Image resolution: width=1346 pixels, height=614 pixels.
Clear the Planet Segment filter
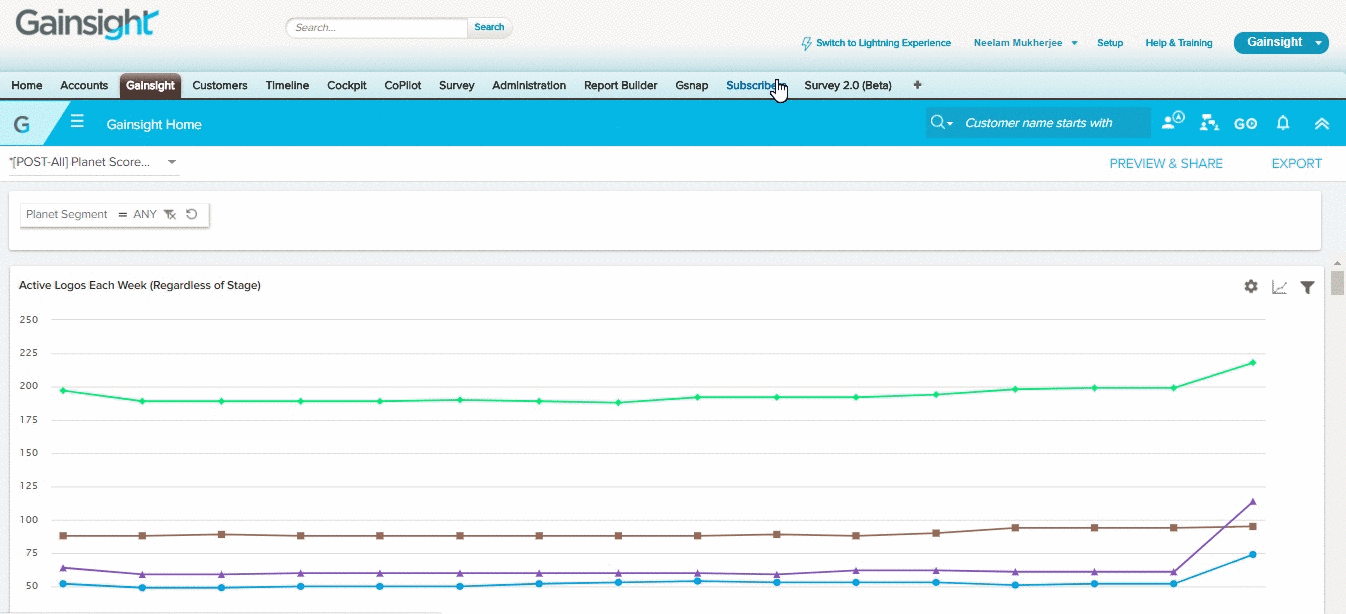[x=170, y=214]
